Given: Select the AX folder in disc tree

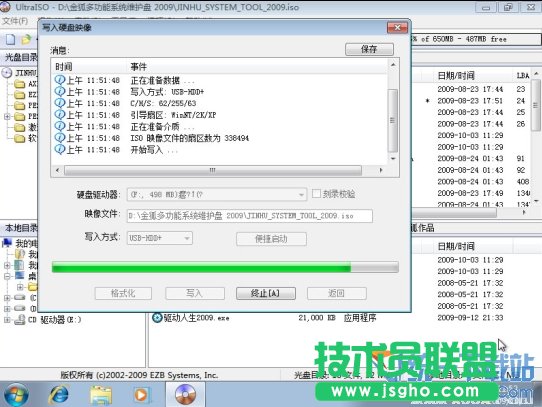Looking at the screenshot, I should pyautogui.click(x=25, y=84).
